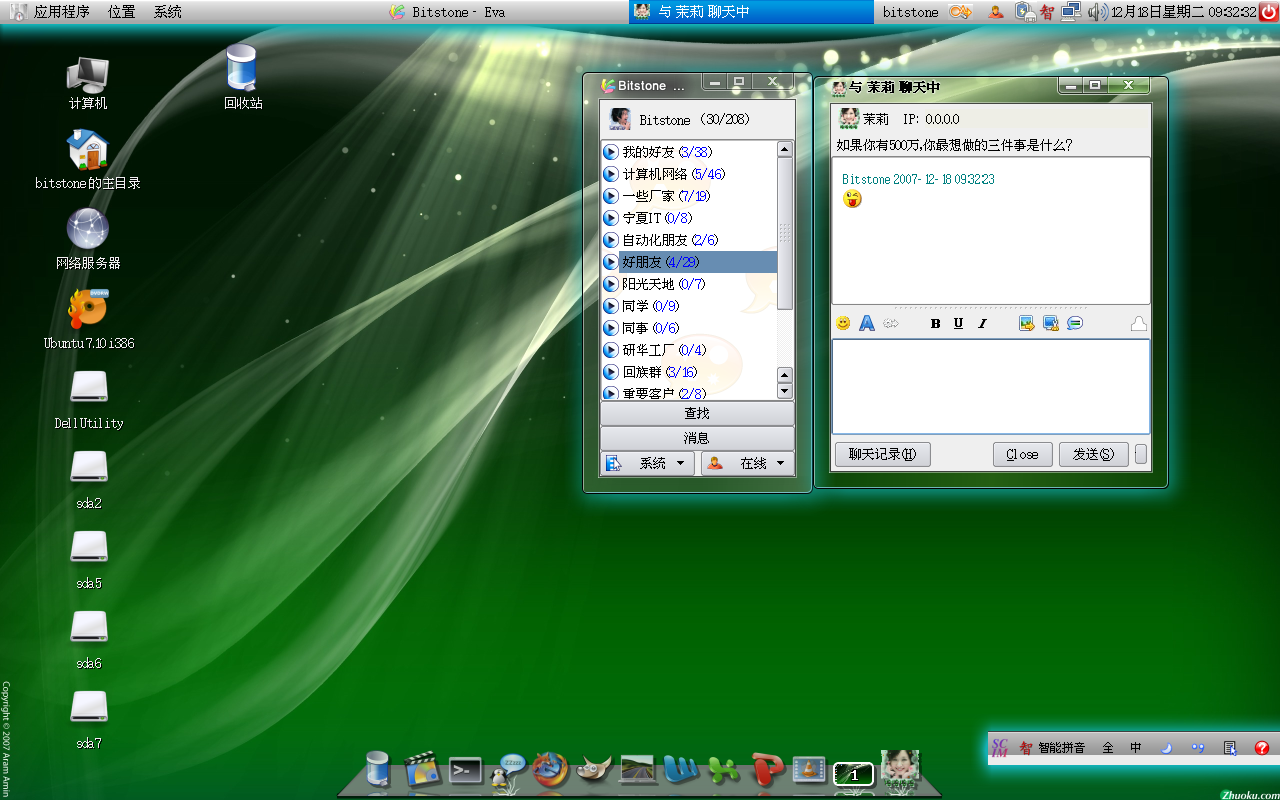1280x800 pixels.
Task: Expand the 一些厂家 group
Action: click(610, 196)
